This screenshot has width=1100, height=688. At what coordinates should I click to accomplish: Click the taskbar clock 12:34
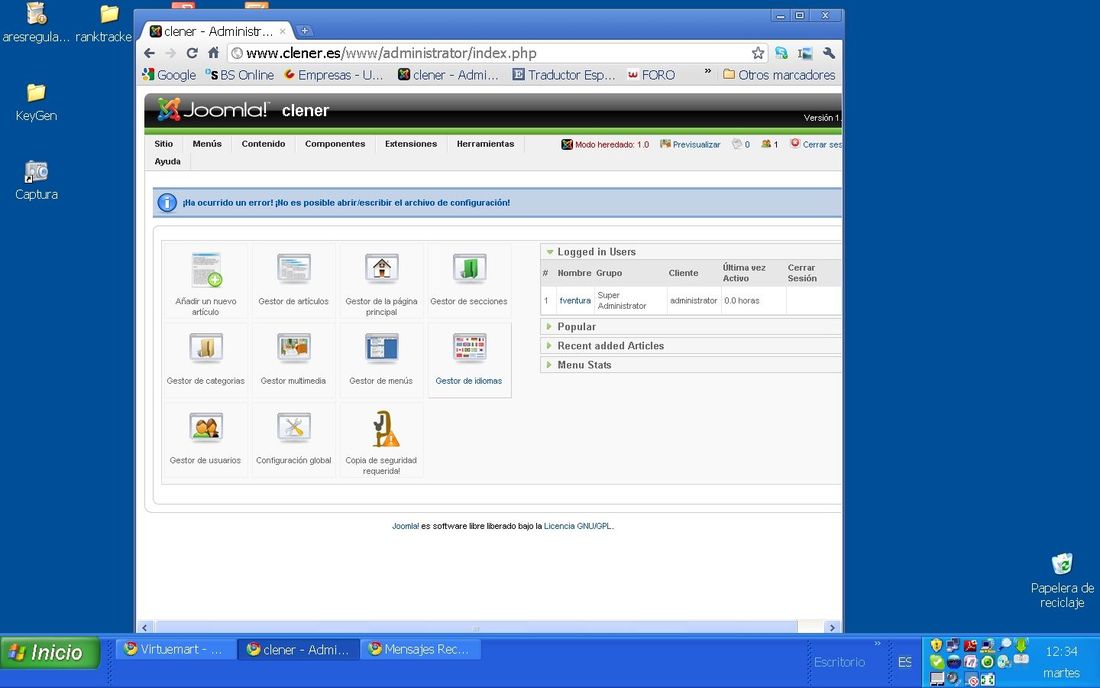[x=1061, y=652]
